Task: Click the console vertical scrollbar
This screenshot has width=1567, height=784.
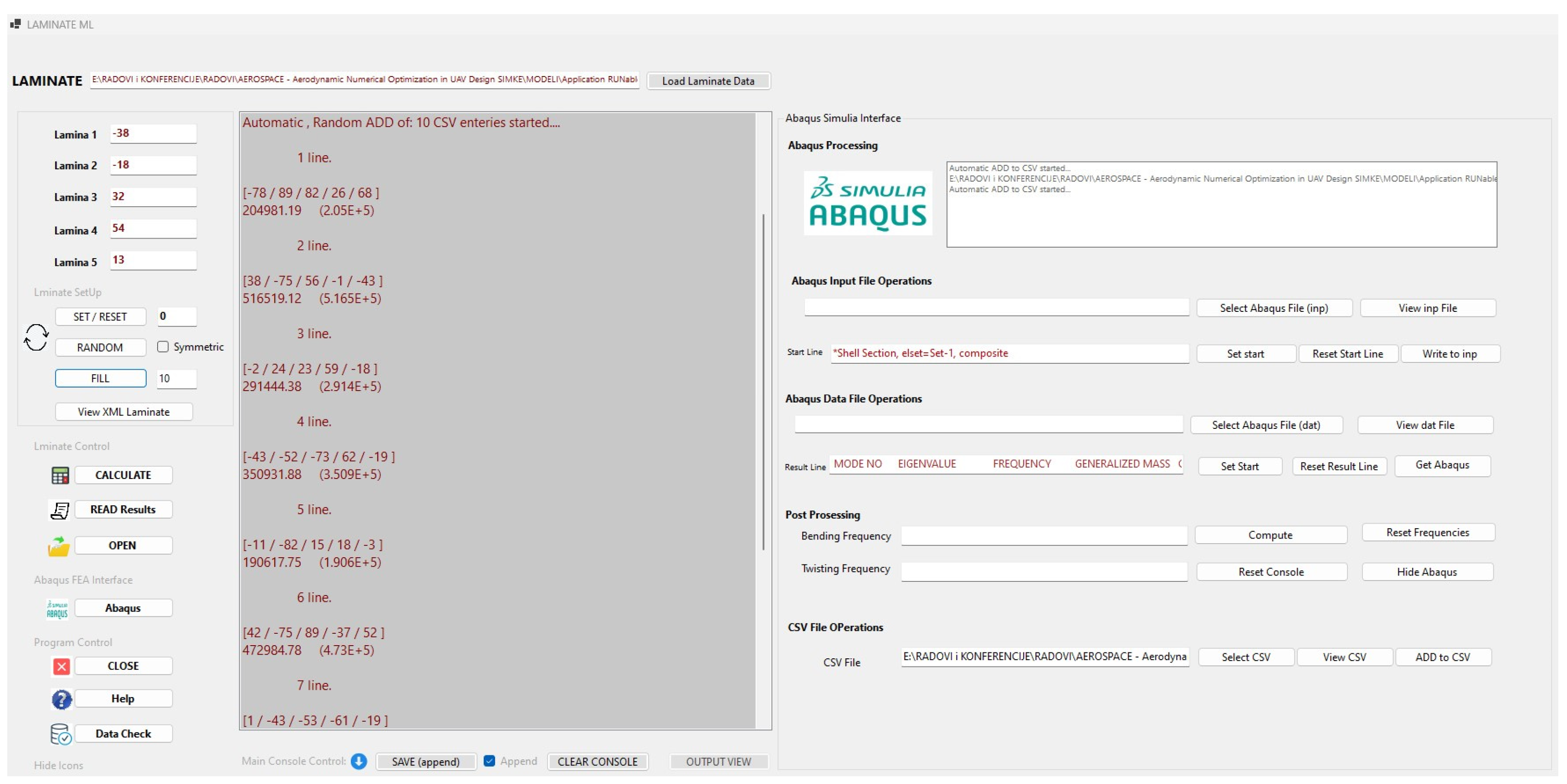Action: coord(763,382)
